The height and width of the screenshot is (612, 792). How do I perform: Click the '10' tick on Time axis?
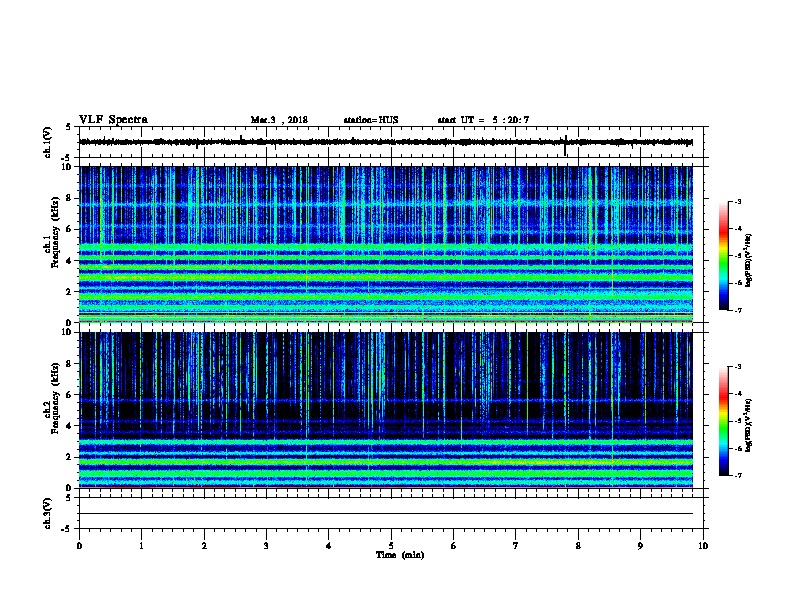pyautogui.click(x=703, y=546)
